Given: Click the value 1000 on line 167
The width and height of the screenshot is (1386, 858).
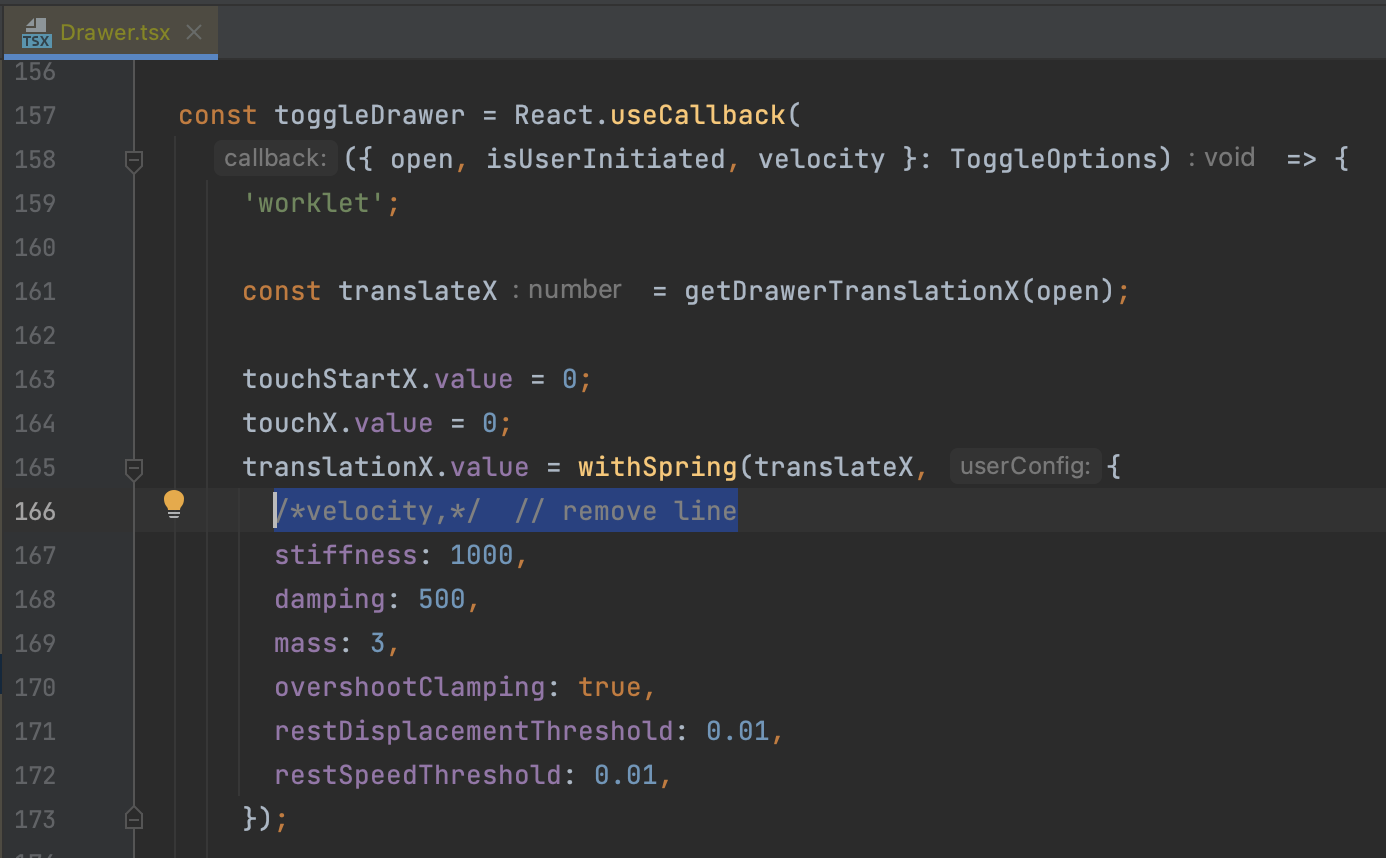Looking at the screenshot, I should (x=482, y=555).
